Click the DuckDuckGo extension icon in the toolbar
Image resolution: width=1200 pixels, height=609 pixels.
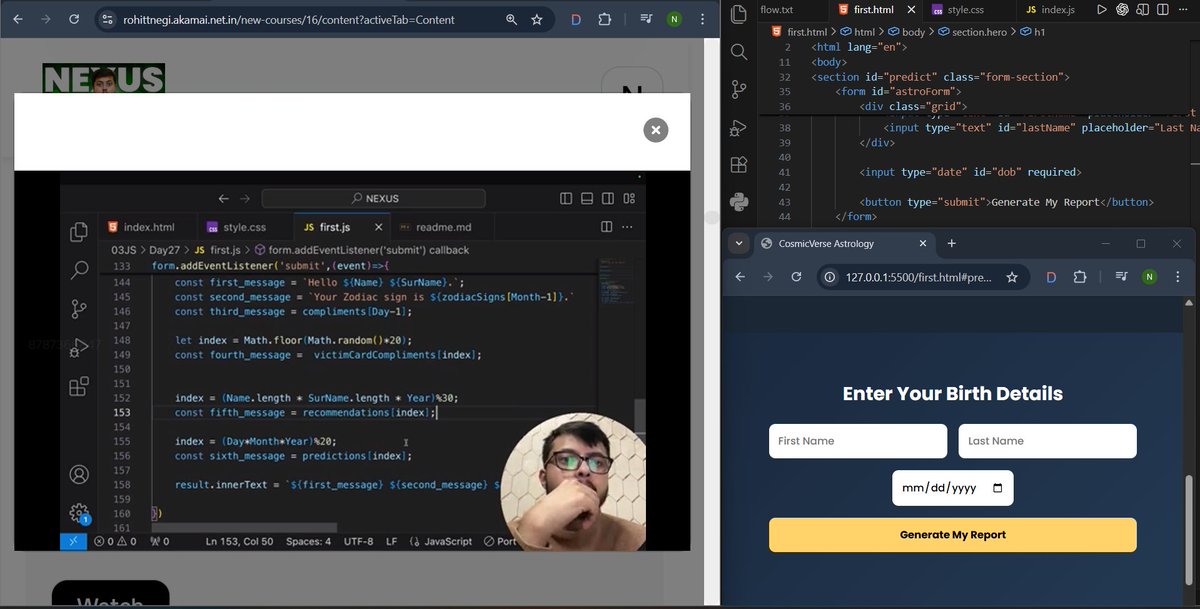1051,278
